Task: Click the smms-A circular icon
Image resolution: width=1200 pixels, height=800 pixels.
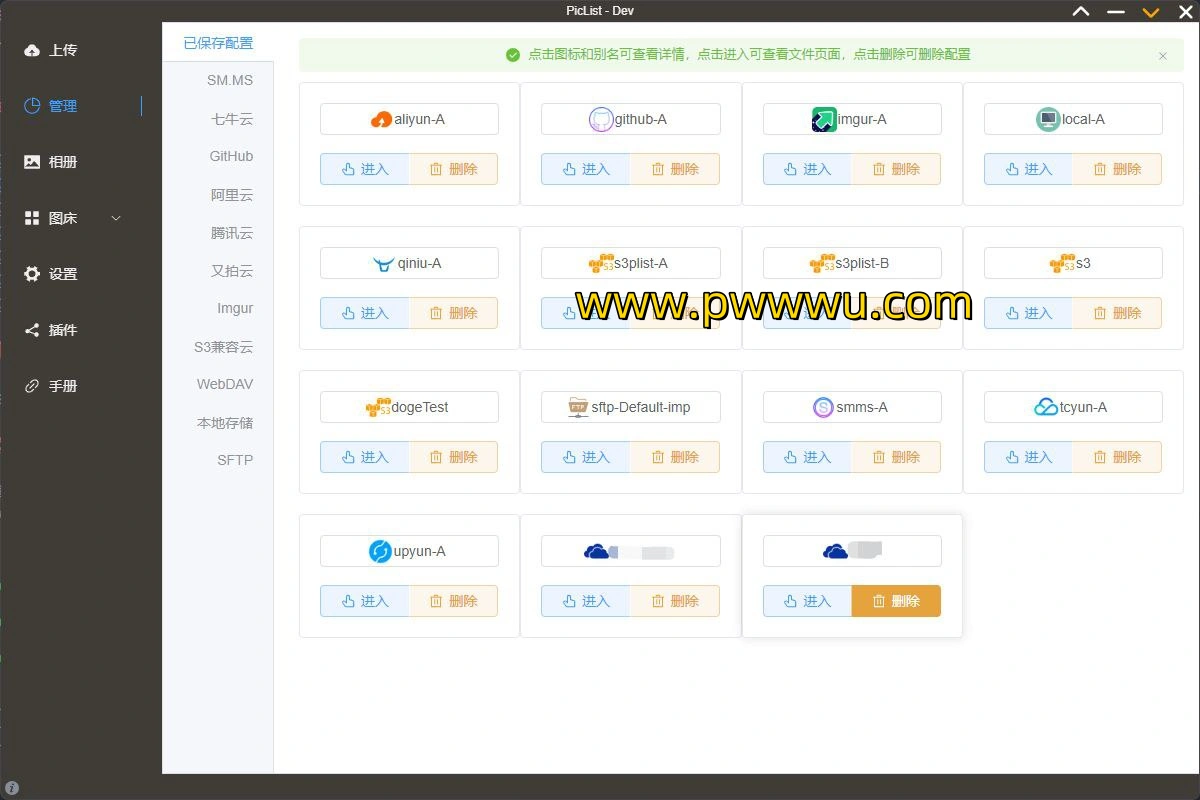Action: pos(823,408)
